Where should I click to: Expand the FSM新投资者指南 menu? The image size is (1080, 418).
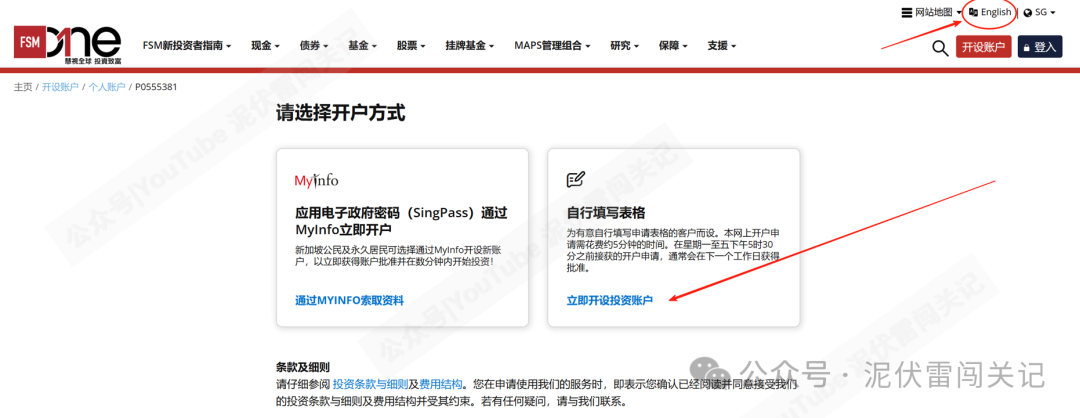(x=187, y=45)
